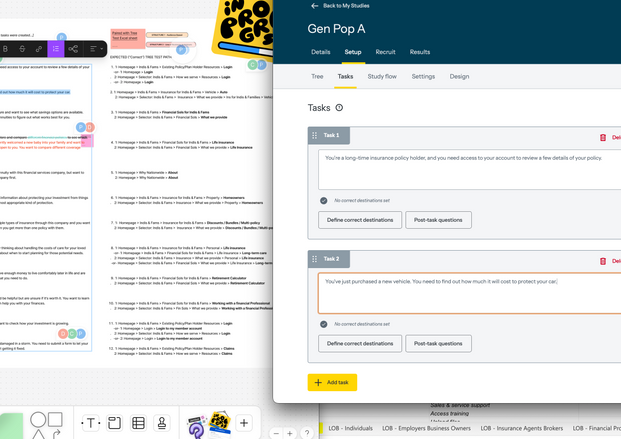The height and width of the screenshot is (439, 621).
Task: Click the back arrow to My Studies
Action: 314,6
